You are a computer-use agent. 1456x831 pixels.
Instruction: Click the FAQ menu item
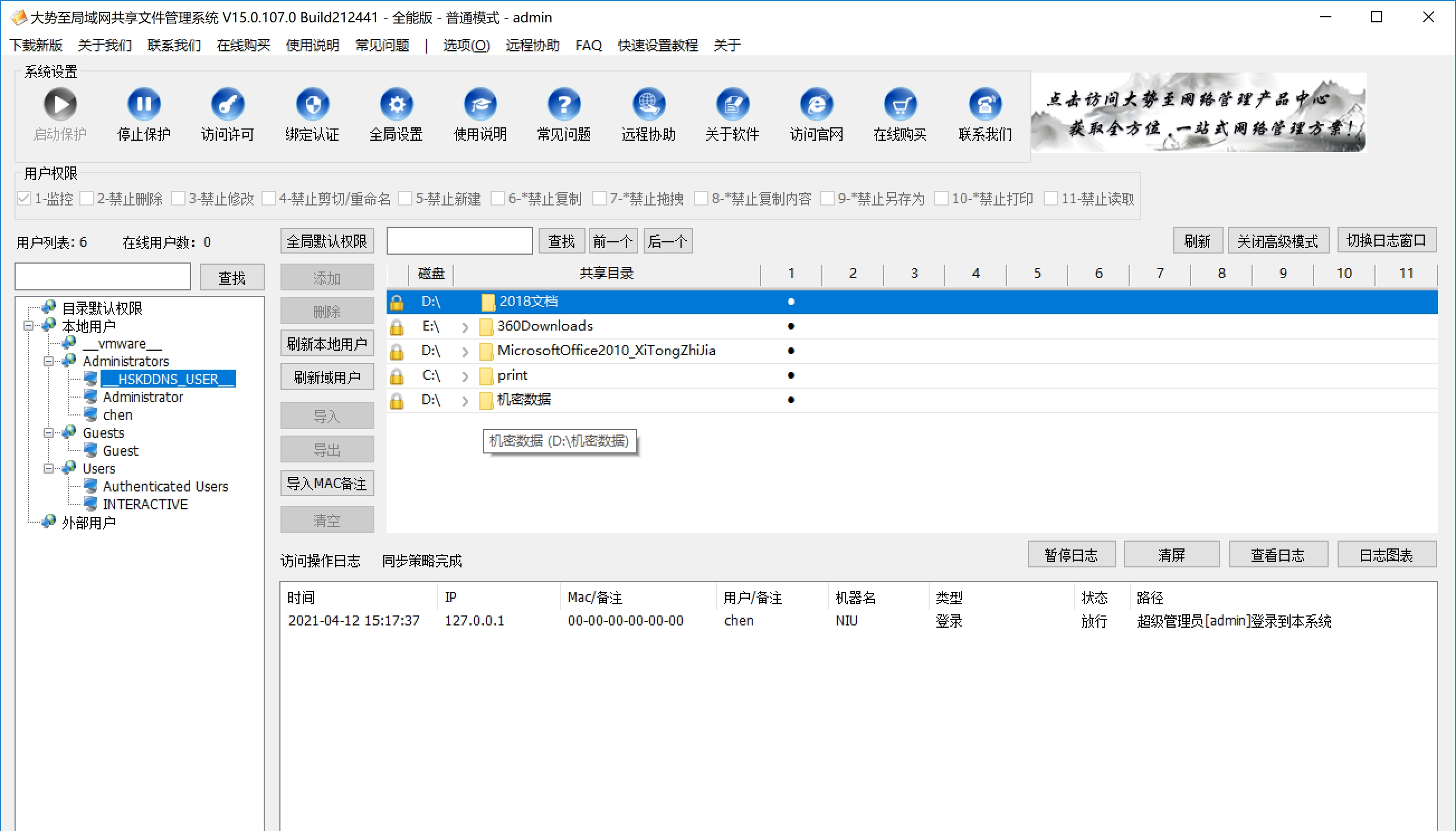pyautogui.click(x=588, y=45)
